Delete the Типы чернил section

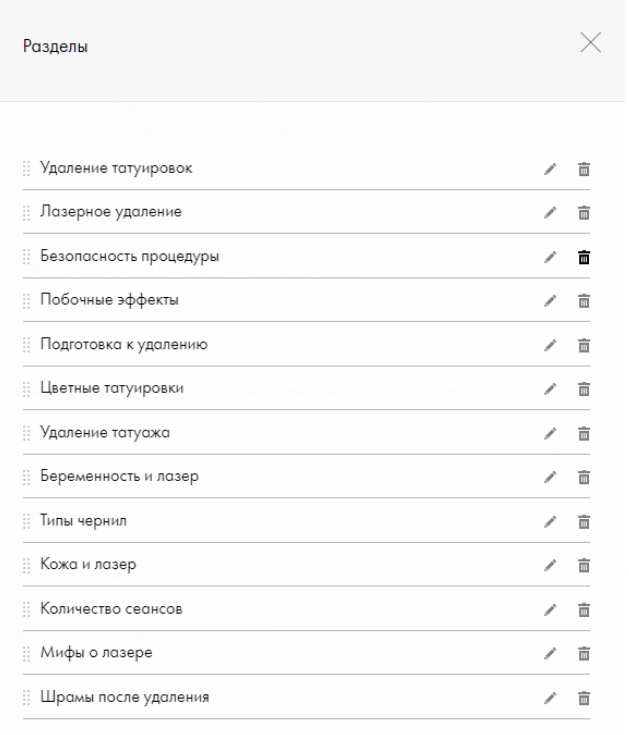pyautogui.click(x=584, y=522)
